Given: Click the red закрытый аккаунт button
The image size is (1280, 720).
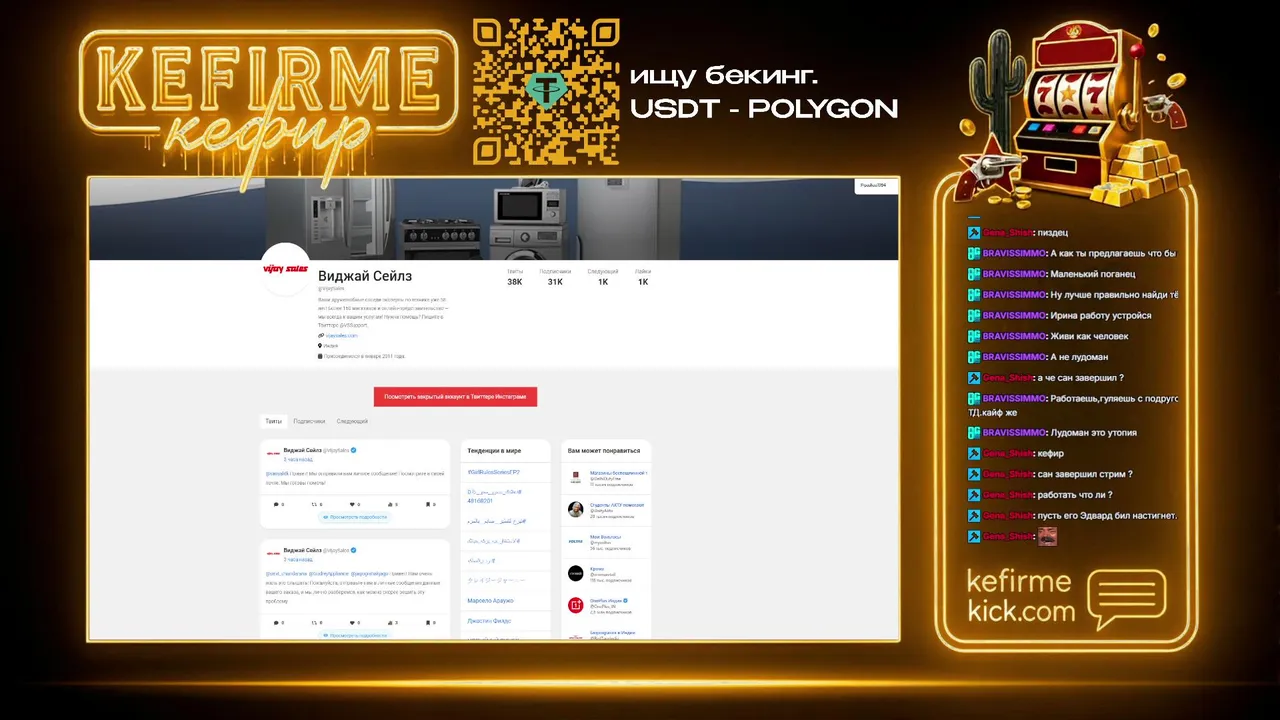Looking at the screenshot, I should [x=455, y=397].
